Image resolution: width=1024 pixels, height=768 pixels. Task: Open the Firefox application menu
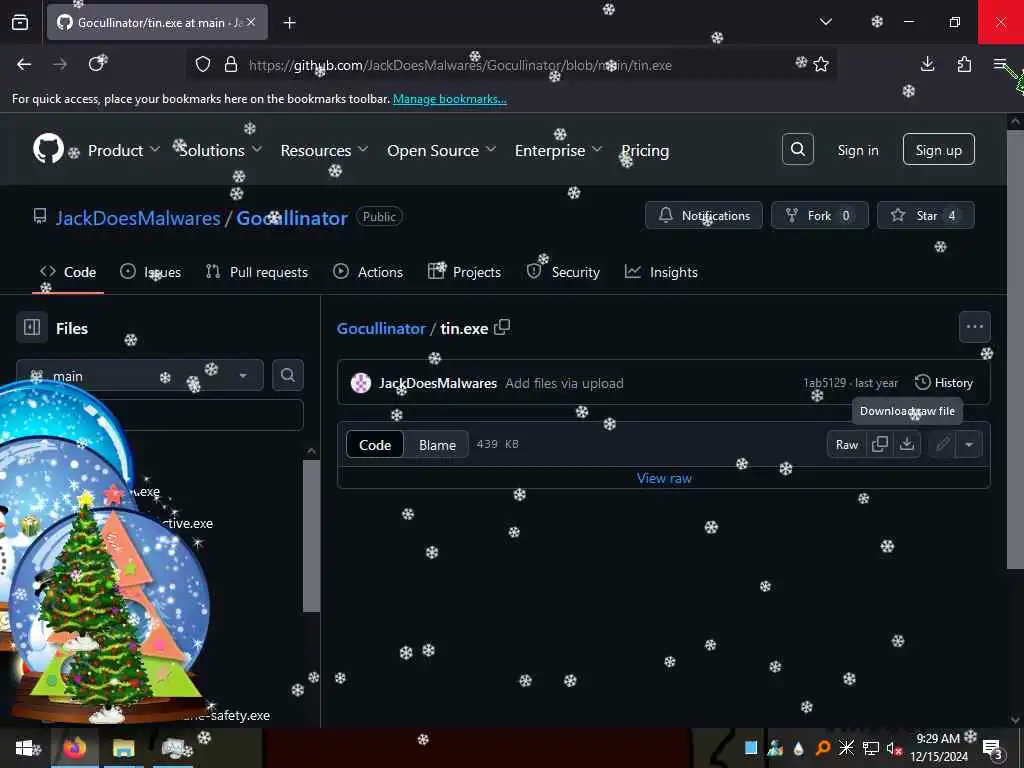1000,64
